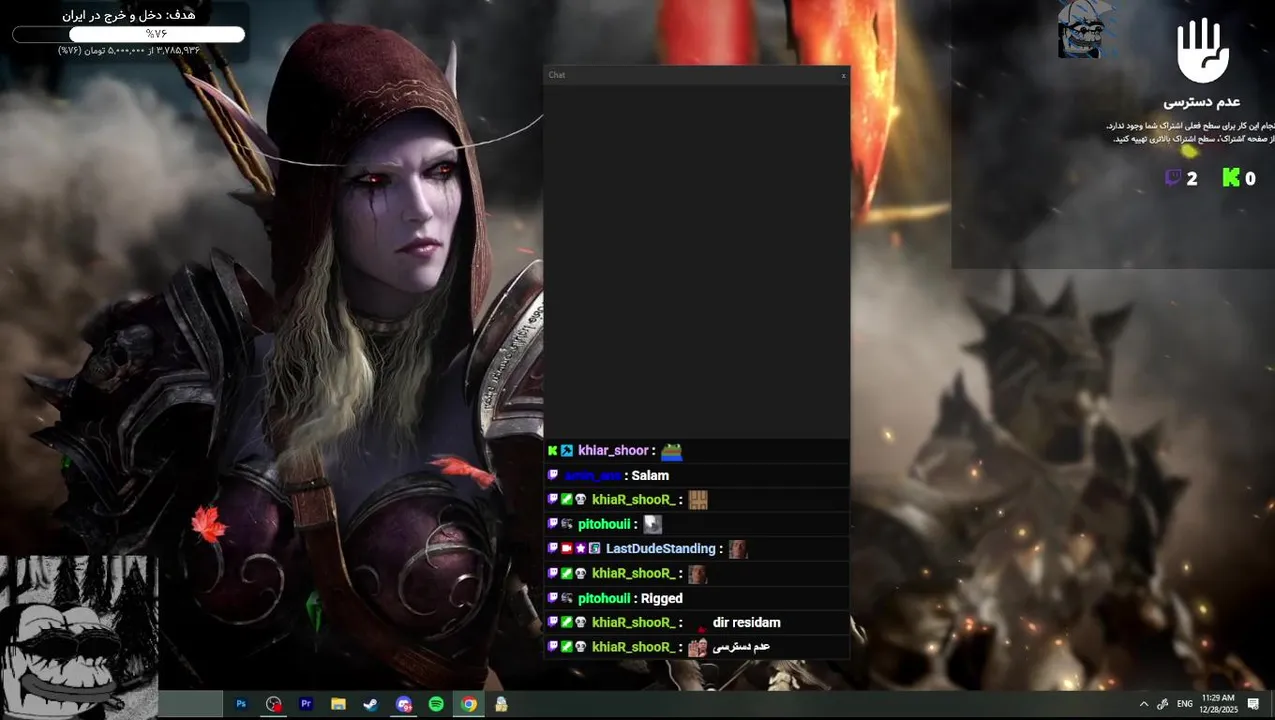Image resolution: width=1275 pixels, height=720 pixels.
Task: Open the Windows notification center
Action: coord(1253,704)
